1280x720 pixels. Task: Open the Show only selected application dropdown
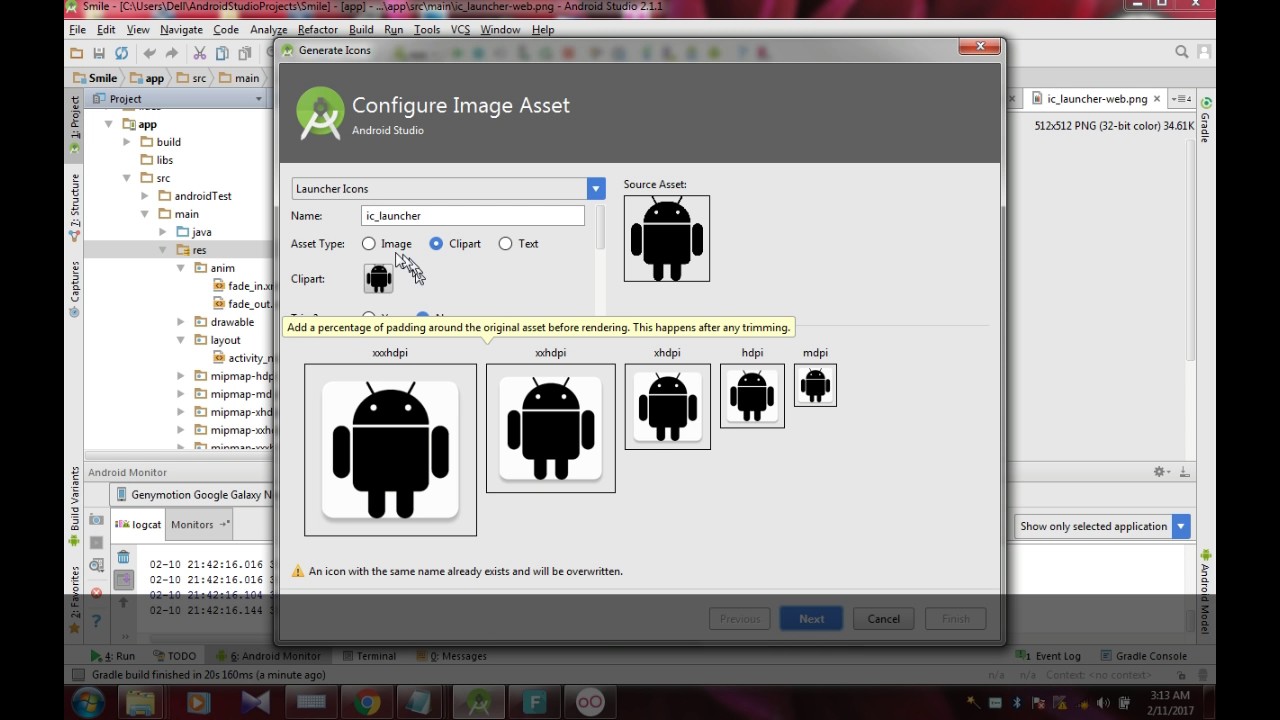click(x=1180, y=526)
